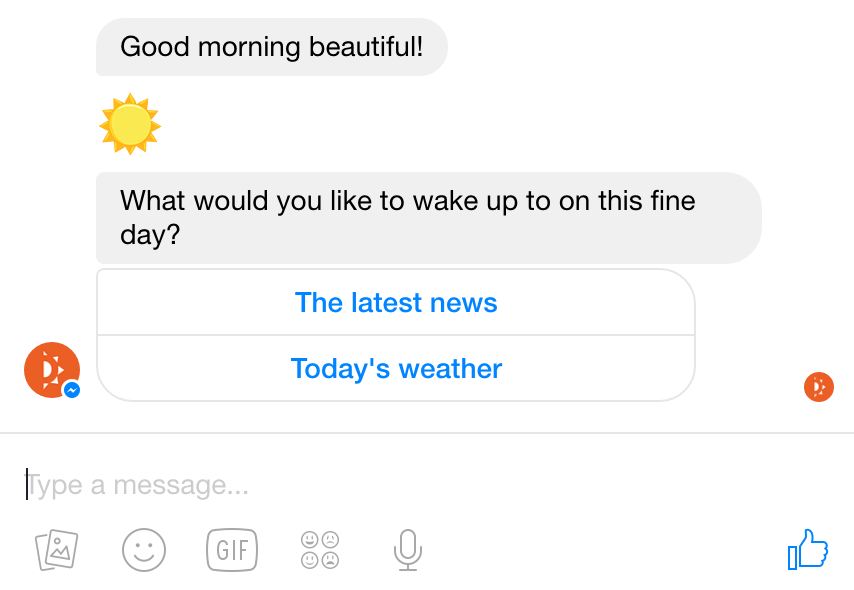The height and width of the screenshot is (590, 854).
Task: Tap the GIF label inside its rounded frame
Action: tap(231, 550)
